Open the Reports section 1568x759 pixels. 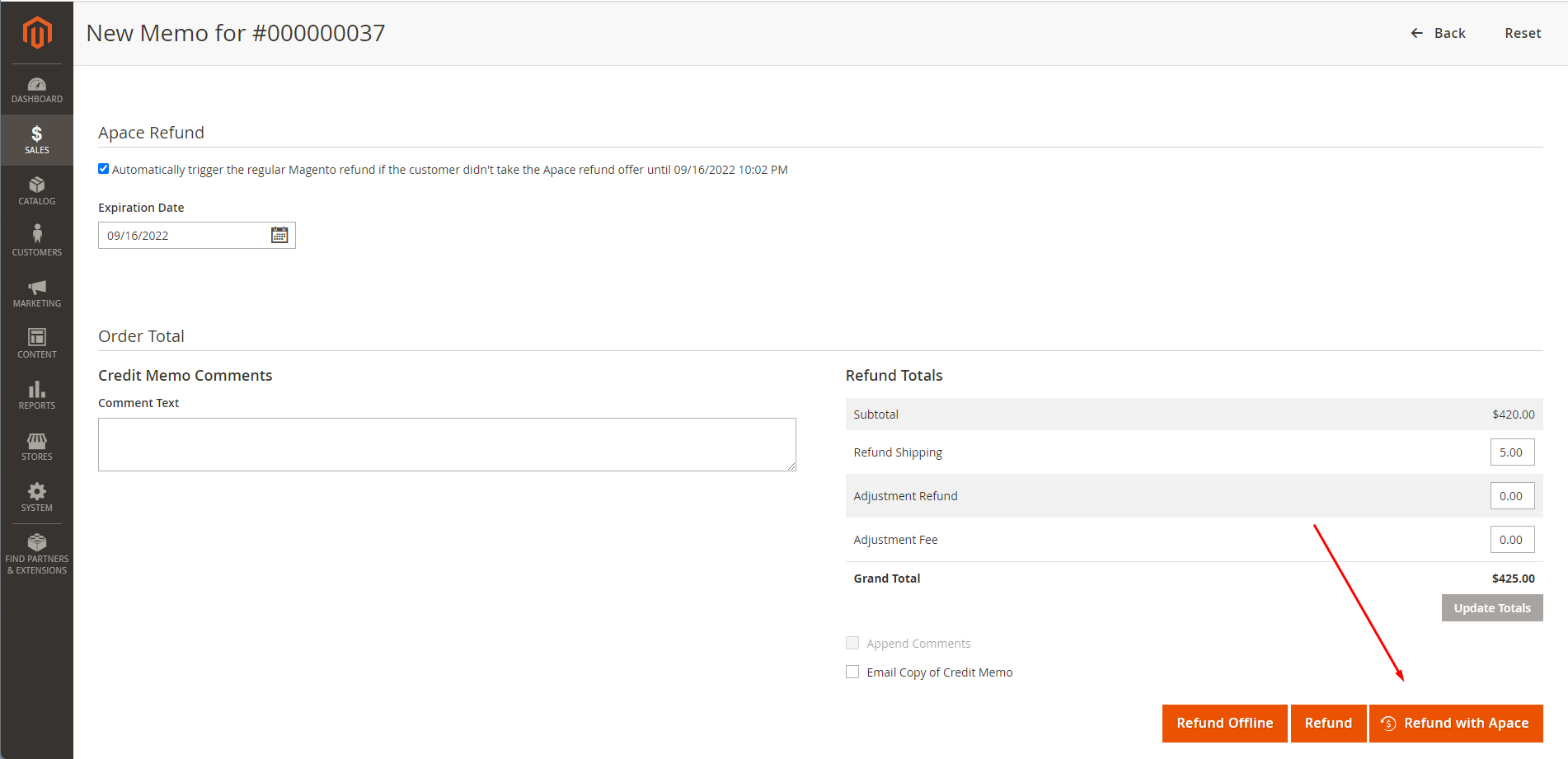coord(36,395)
